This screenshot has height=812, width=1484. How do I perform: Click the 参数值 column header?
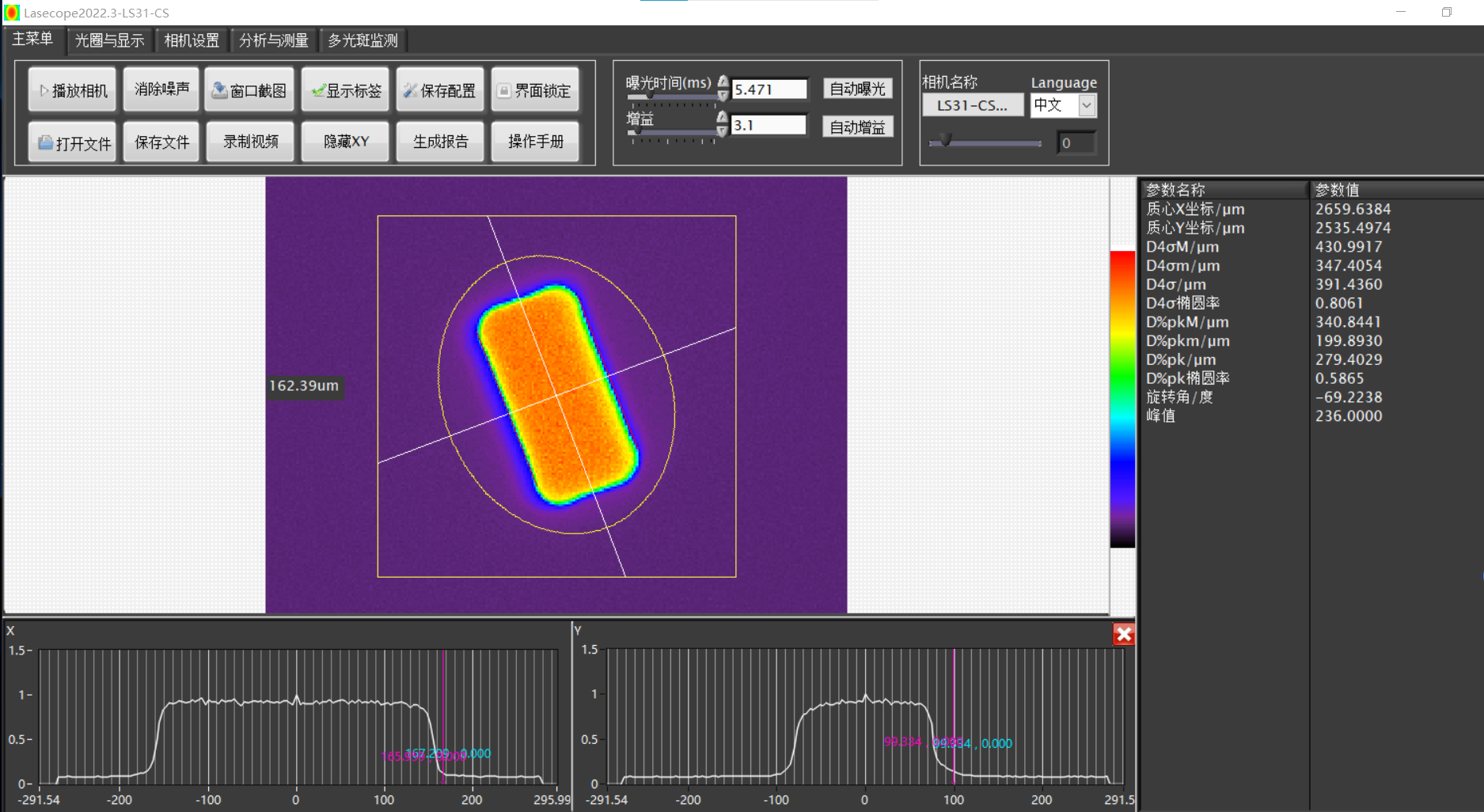tap(1396, 190)
